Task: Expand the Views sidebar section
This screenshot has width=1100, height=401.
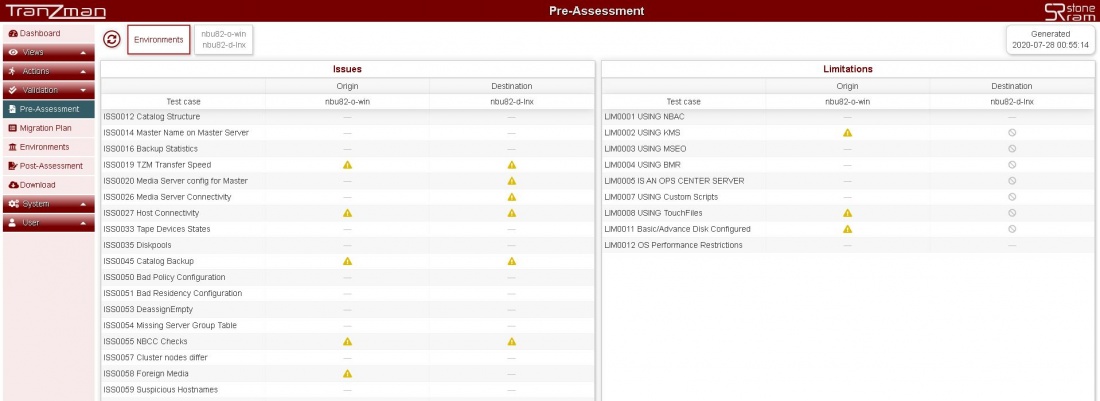Action: coord(48,52)
